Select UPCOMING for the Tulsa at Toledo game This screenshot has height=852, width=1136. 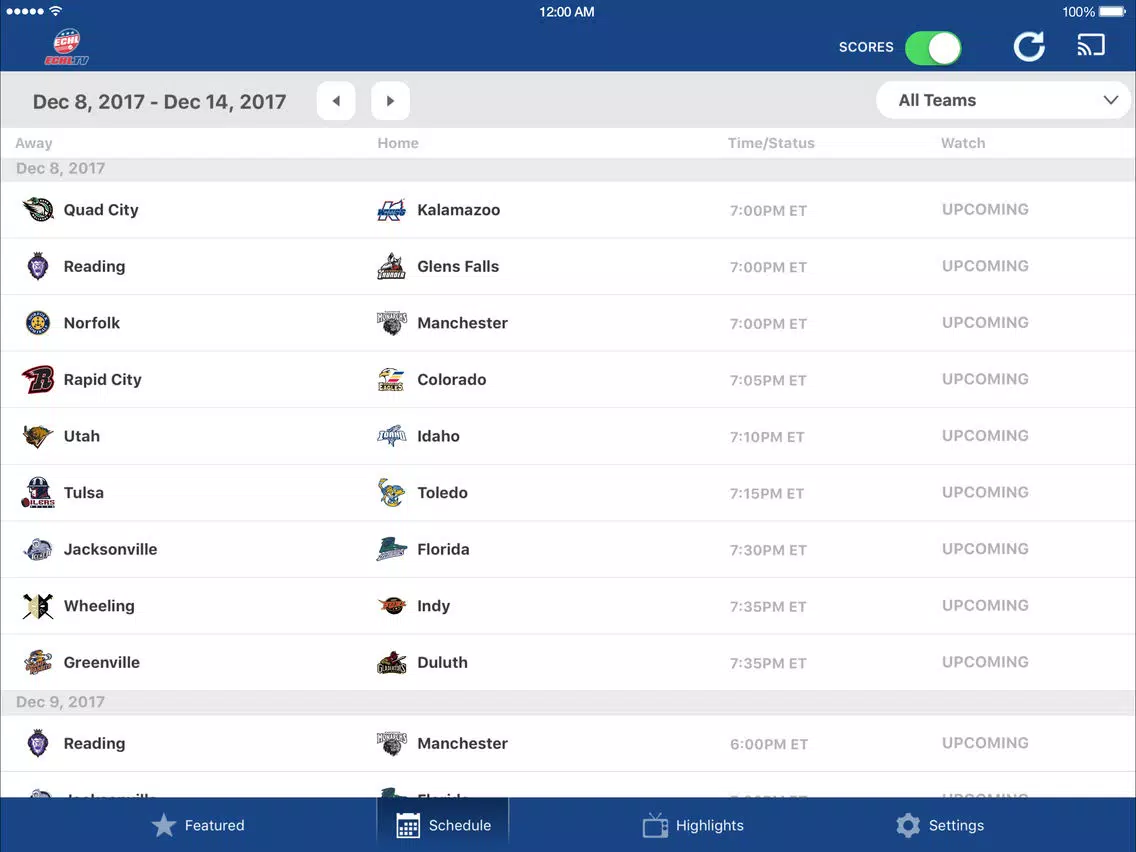985,492
